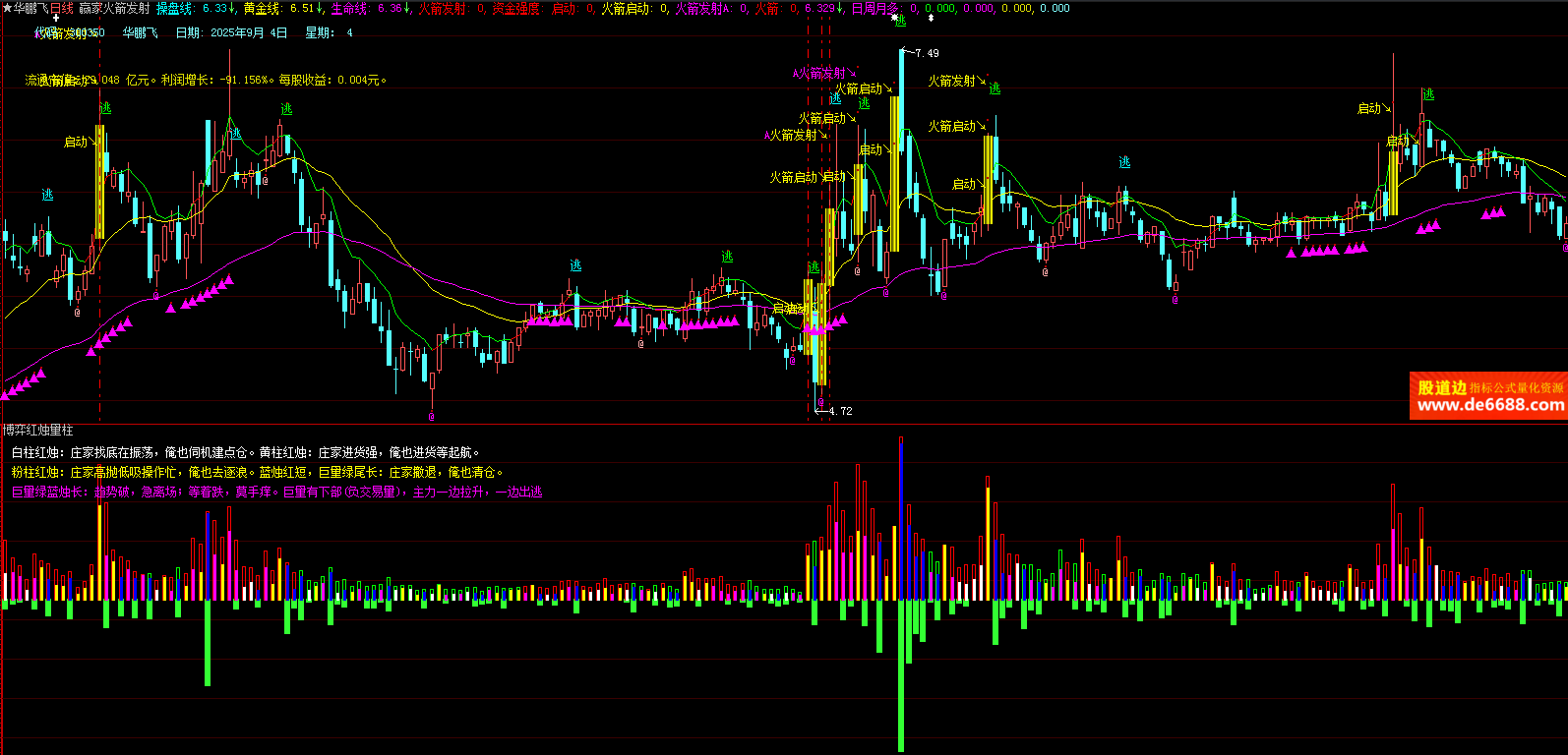This screenshot has height=755, width=1568.
Task: Open the 赢家火箭发射 indicator name
Action: pos(114,8)
